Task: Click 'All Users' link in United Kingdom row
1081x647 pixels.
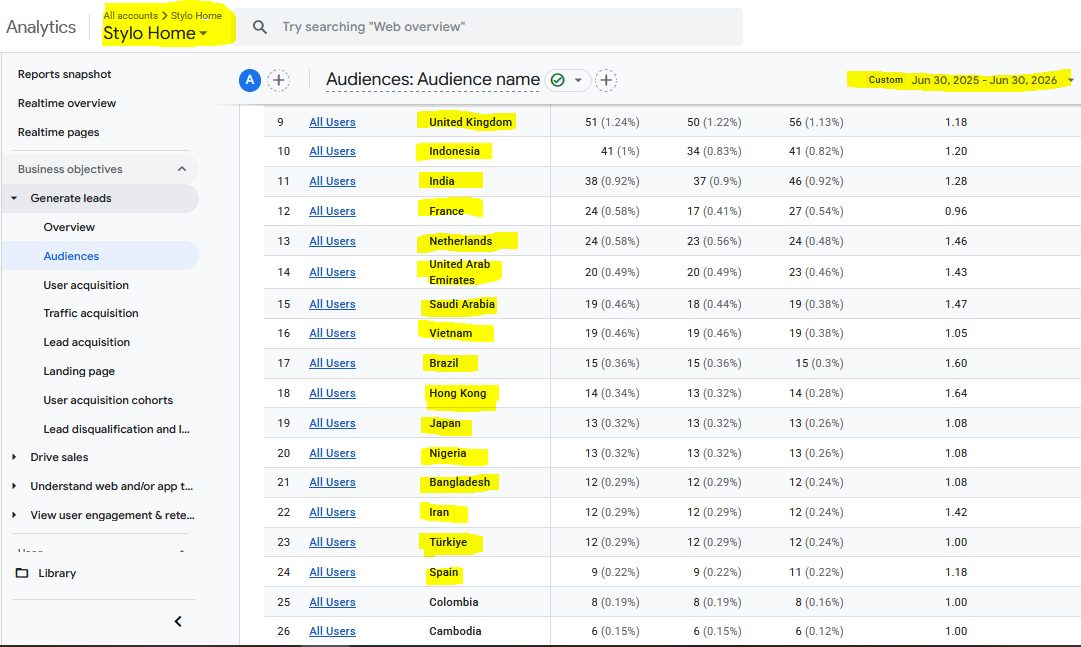Action: pos(332,122)
